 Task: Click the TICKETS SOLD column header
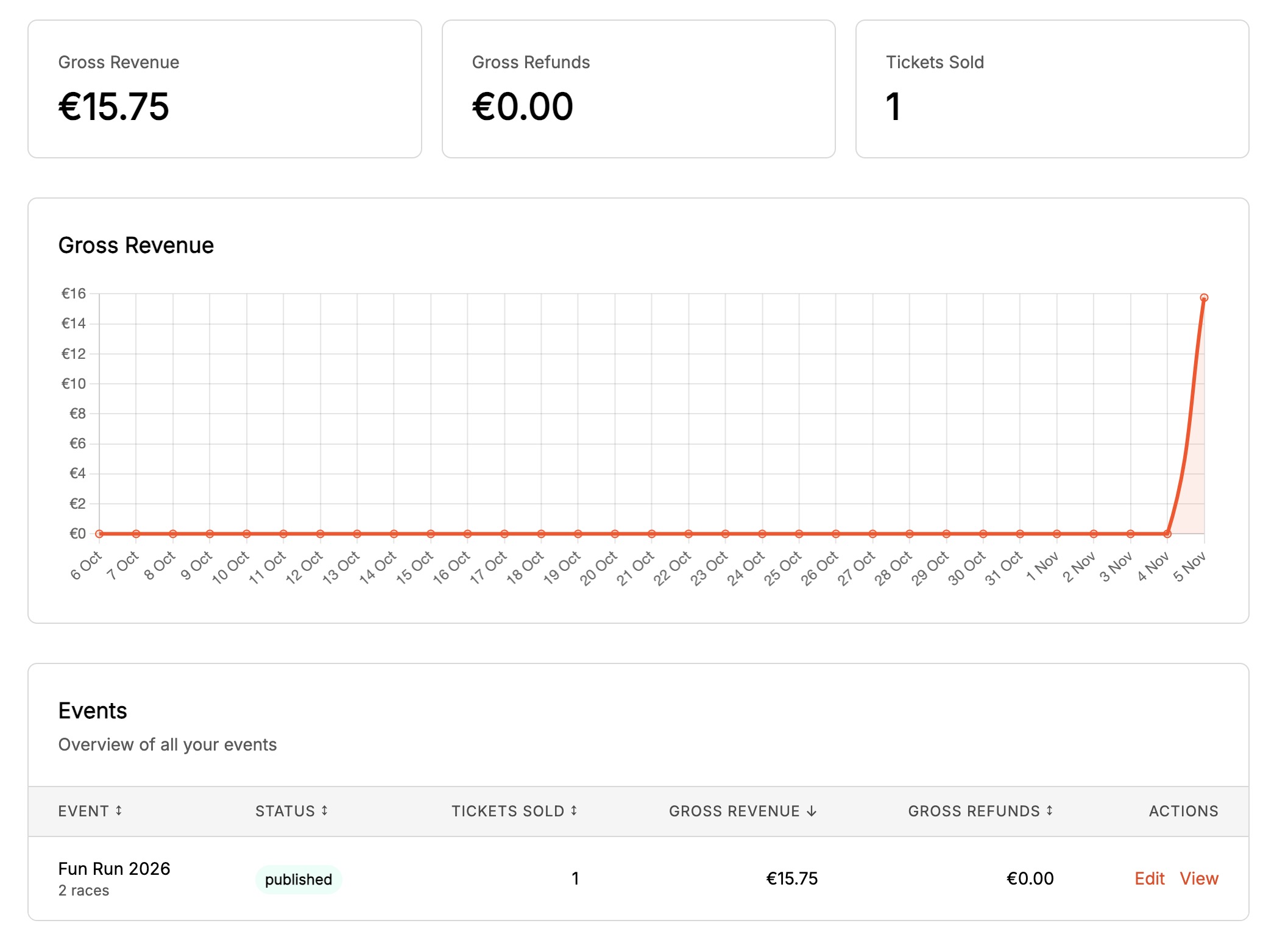[508, 811]
